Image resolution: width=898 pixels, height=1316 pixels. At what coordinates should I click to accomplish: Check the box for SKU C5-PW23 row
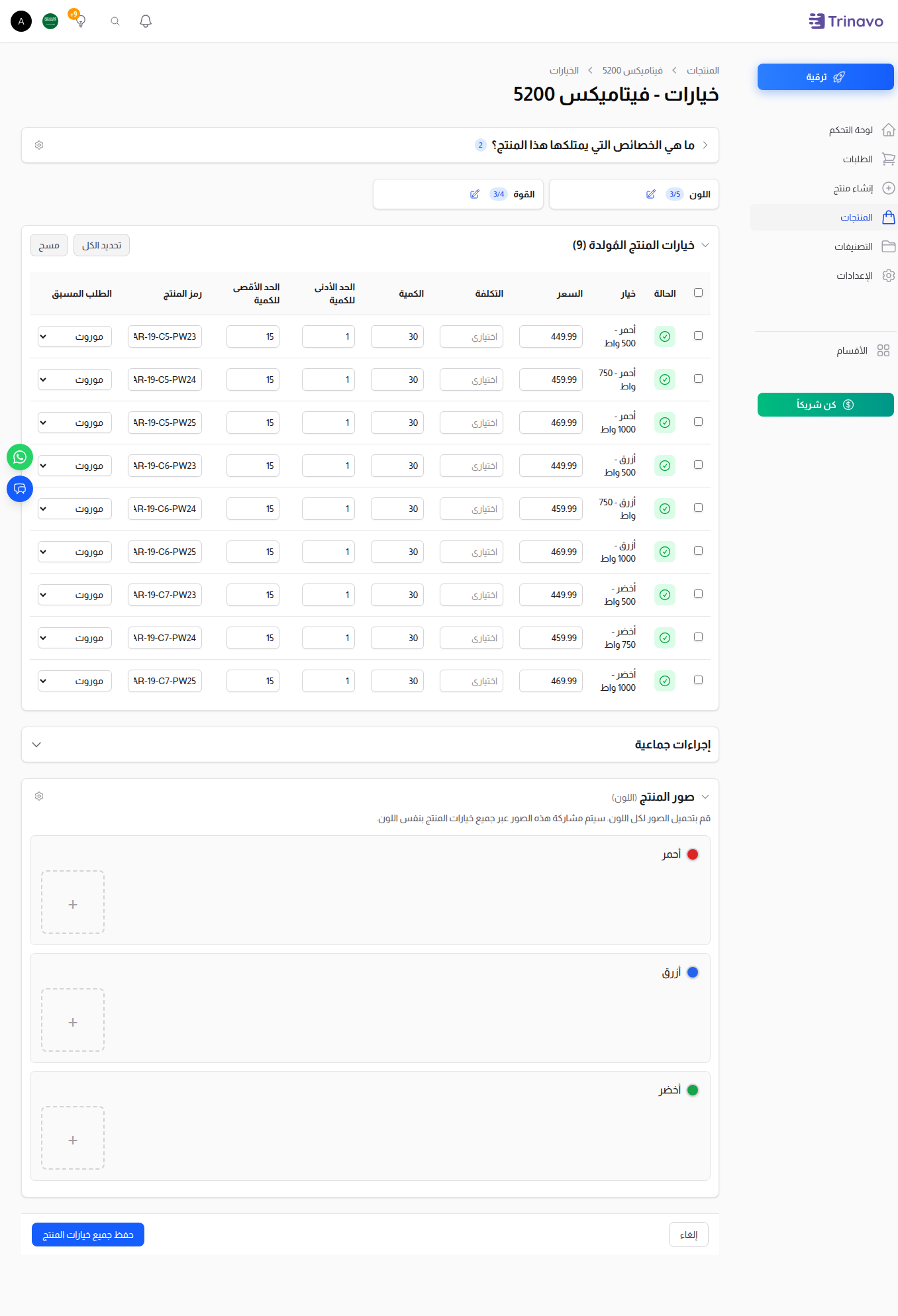(698, 336)
